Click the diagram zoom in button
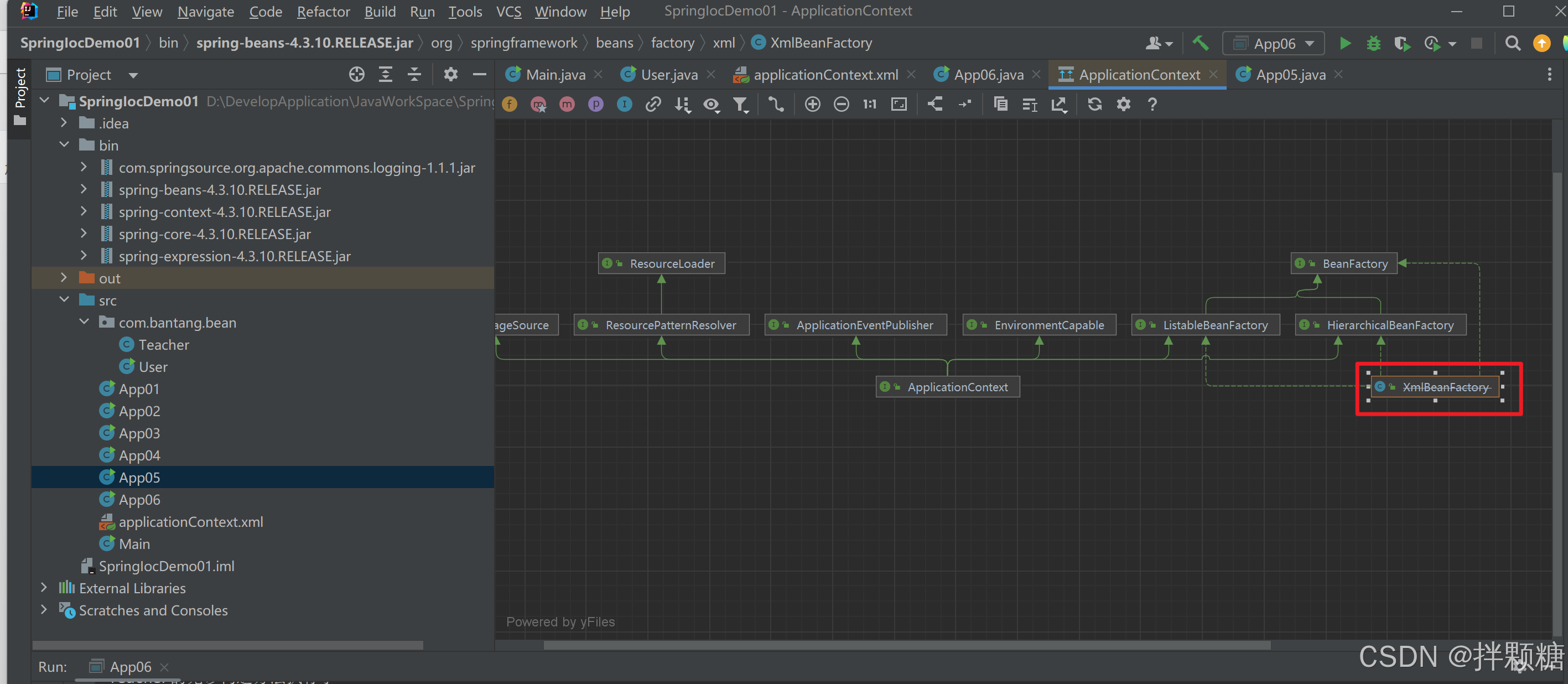 [812, 104]
